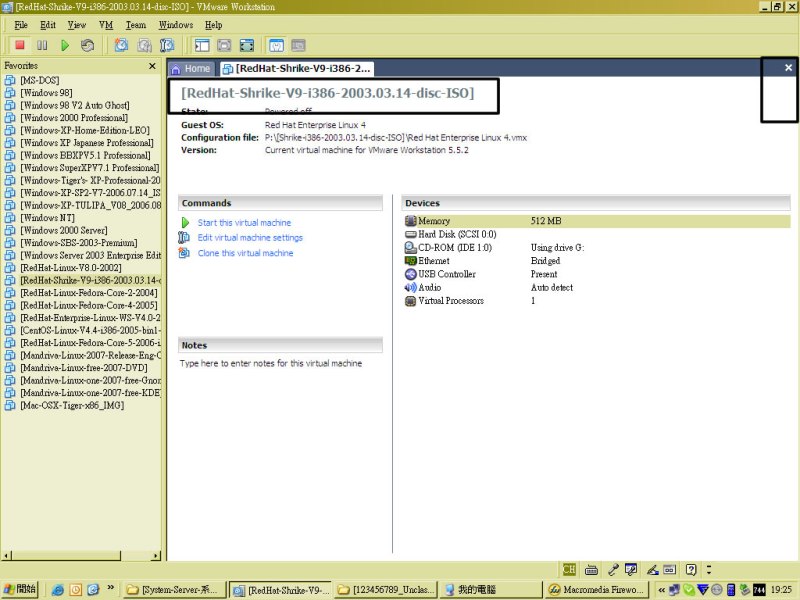
Task: Open the View menu
Action: pyautogui.click(x=77, y=25)
